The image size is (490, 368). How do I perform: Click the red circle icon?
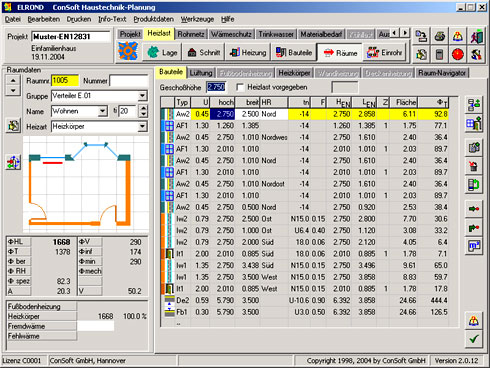coord(458,54)
